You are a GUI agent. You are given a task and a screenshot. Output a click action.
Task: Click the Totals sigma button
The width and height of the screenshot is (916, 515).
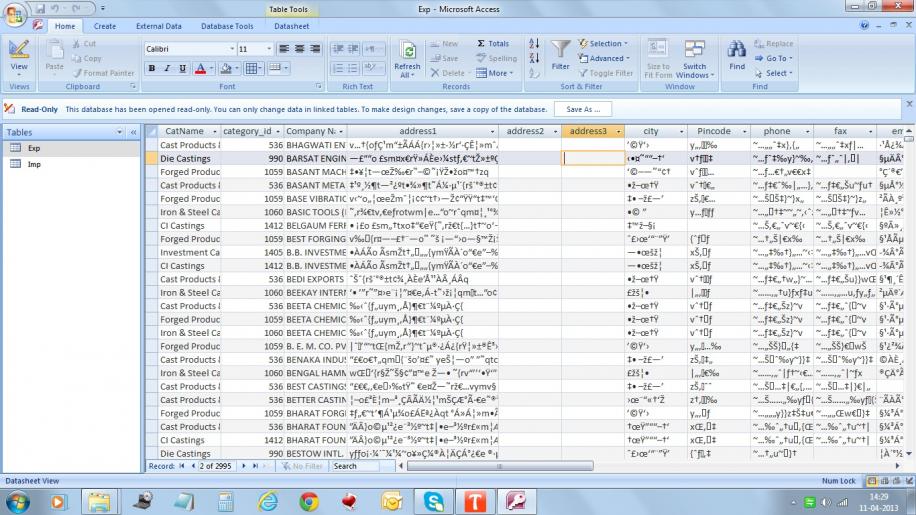coord(492,43)
